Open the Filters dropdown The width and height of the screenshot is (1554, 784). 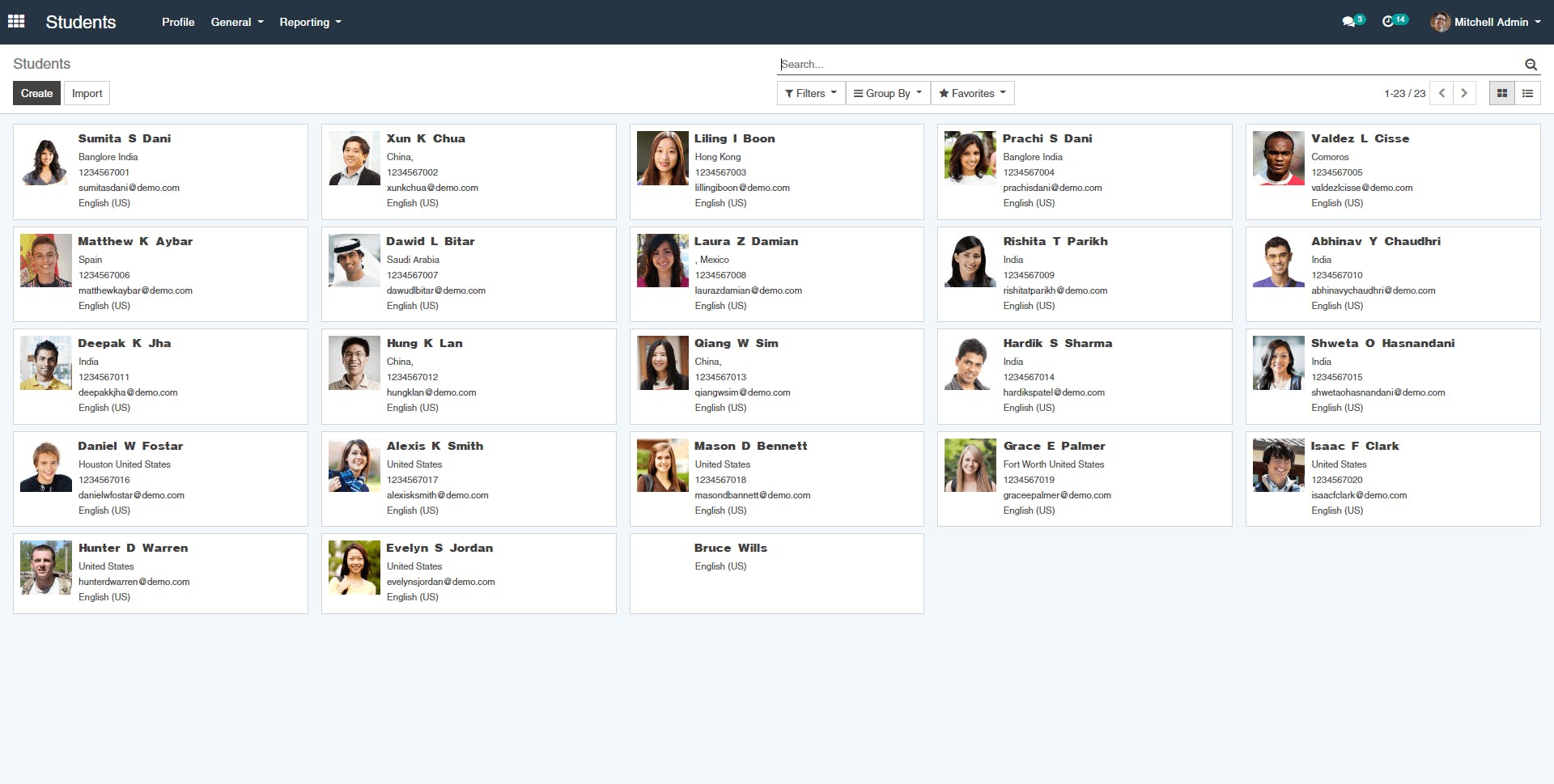tap(811, 93)
